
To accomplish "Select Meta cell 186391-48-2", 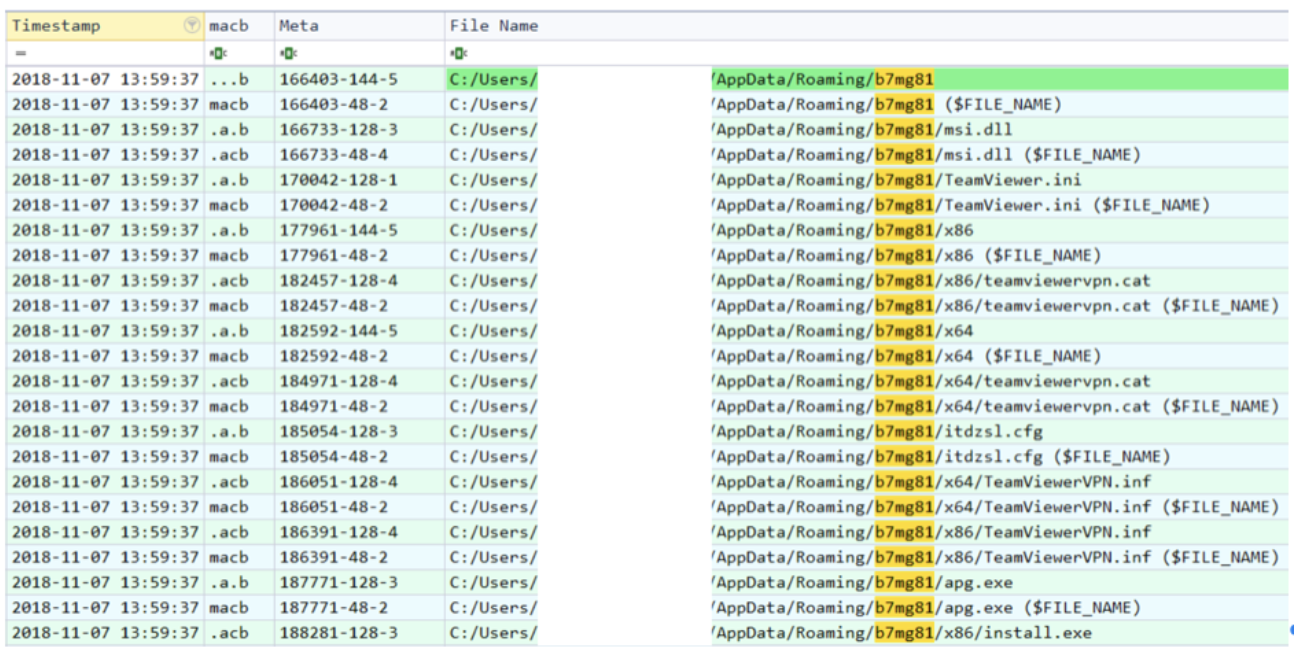I will point(360,557).
